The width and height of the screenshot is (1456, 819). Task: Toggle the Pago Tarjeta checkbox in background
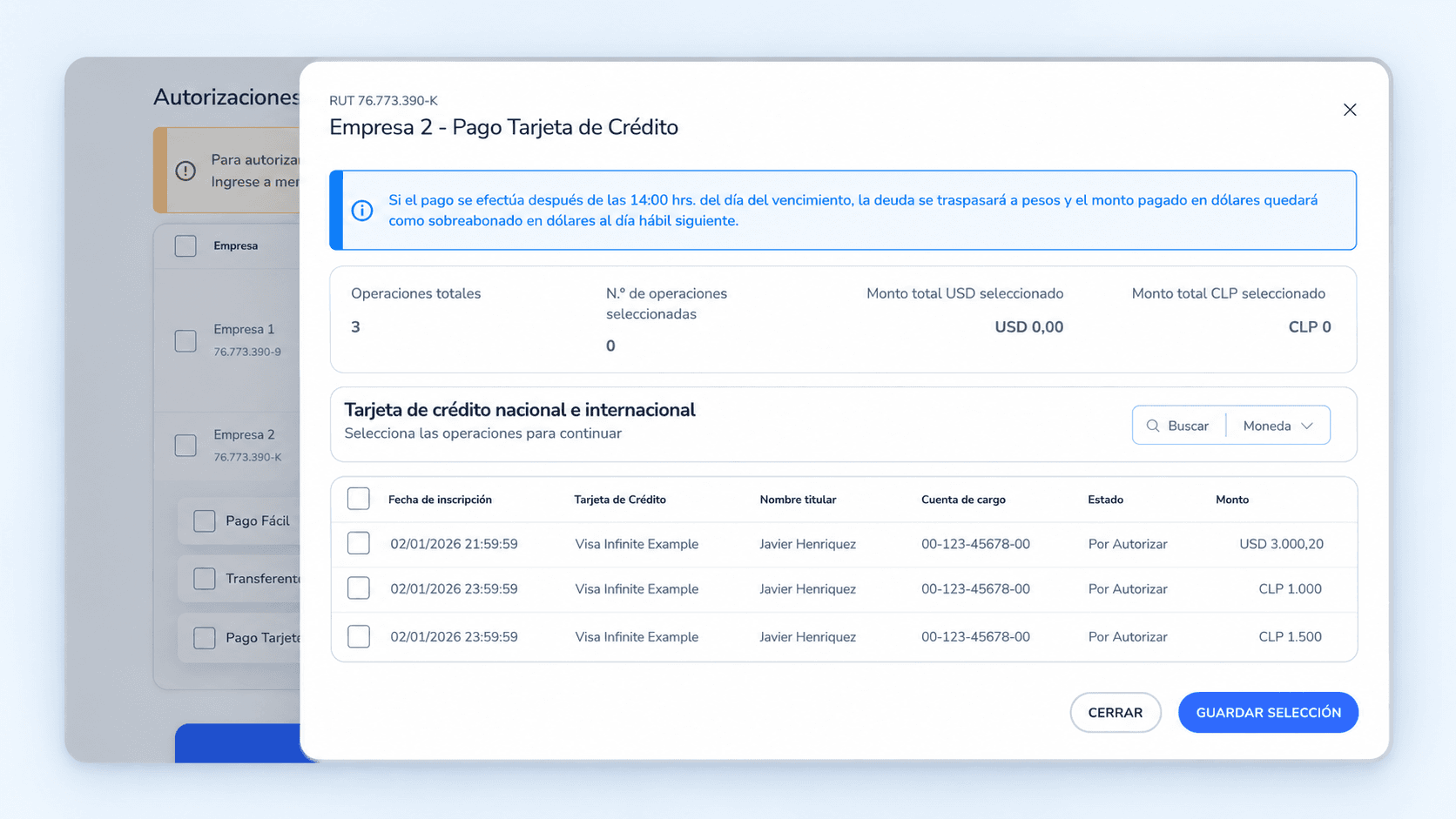coord(205,638)
